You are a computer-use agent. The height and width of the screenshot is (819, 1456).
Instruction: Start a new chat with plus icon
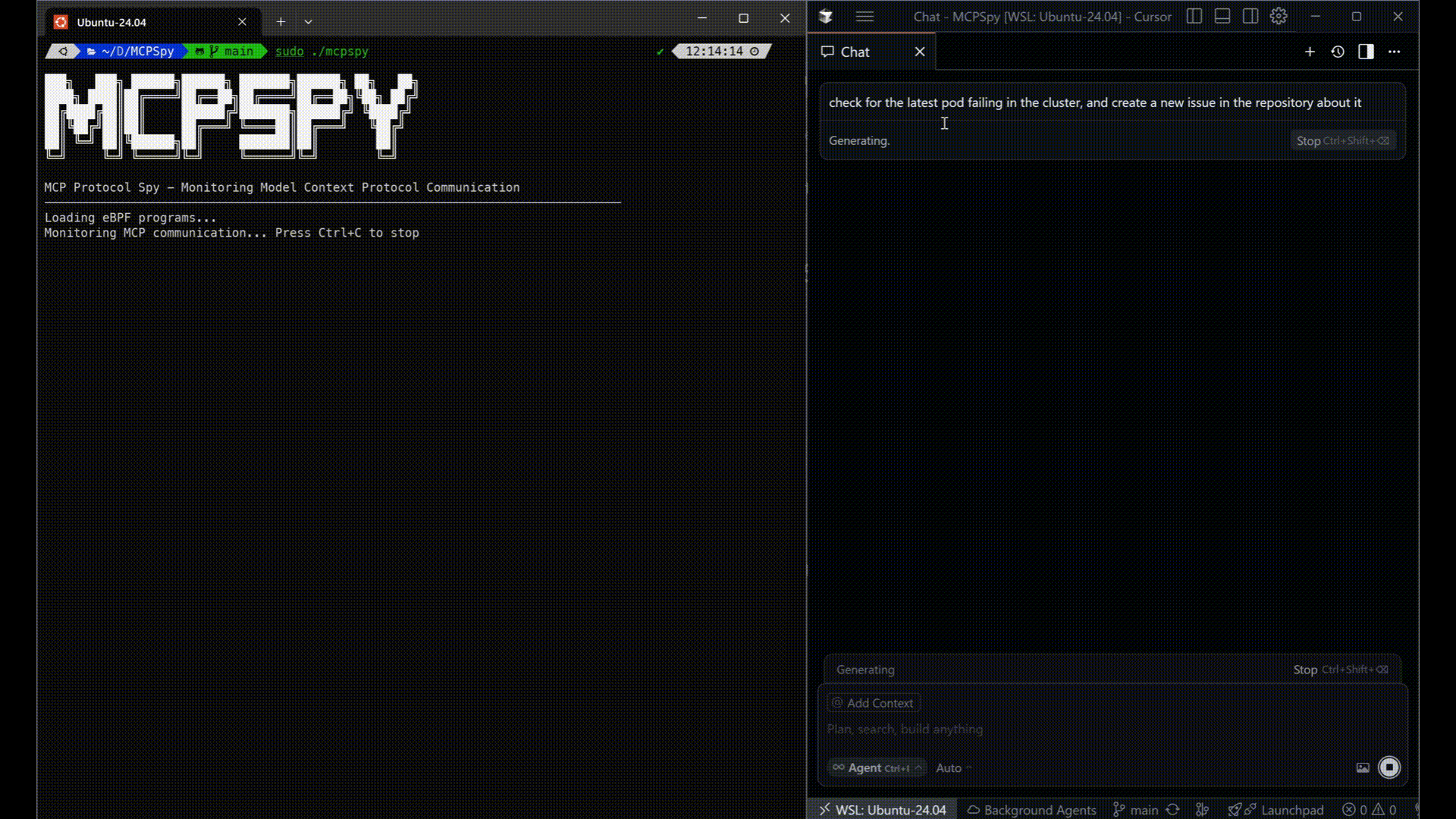(x=1310, y=52)
